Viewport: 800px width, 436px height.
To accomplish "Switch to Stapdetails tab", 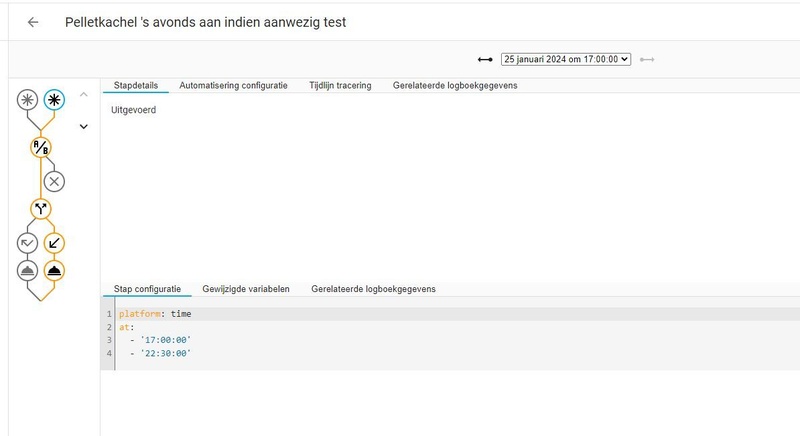I will click(136, 85).
